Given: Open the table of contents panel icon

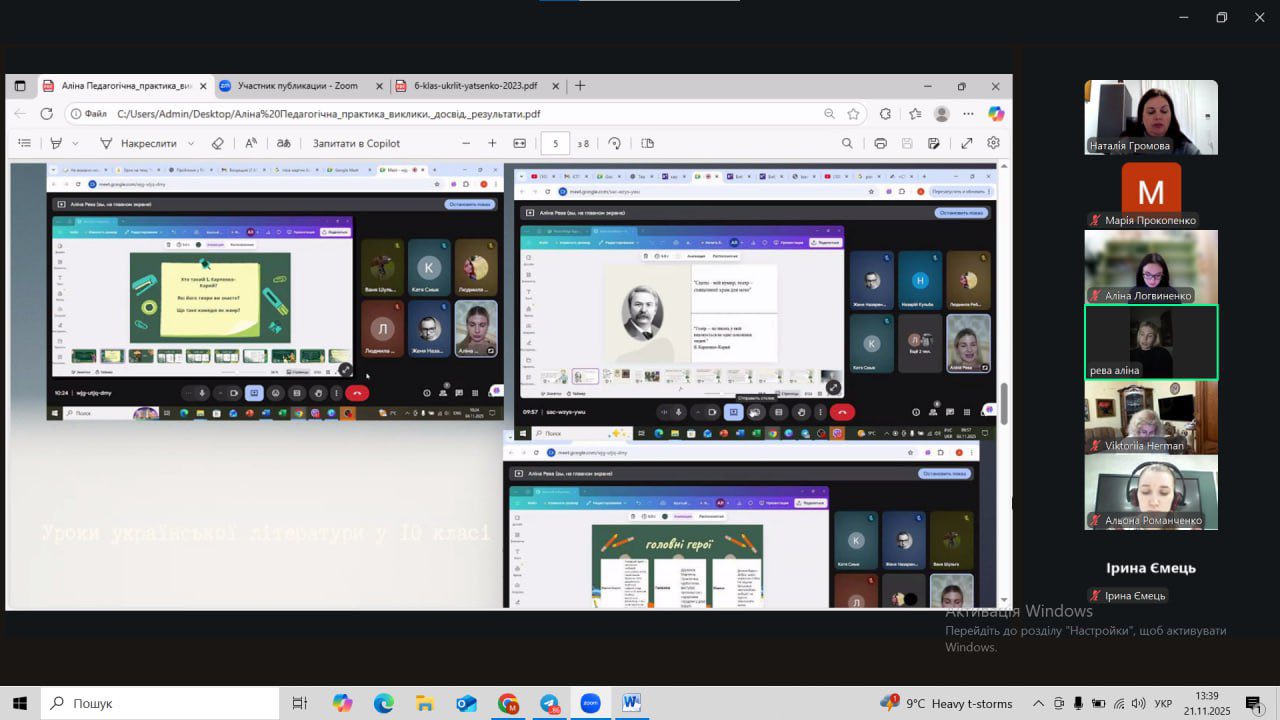Looking at the screenshot, I should pos(25,143).
